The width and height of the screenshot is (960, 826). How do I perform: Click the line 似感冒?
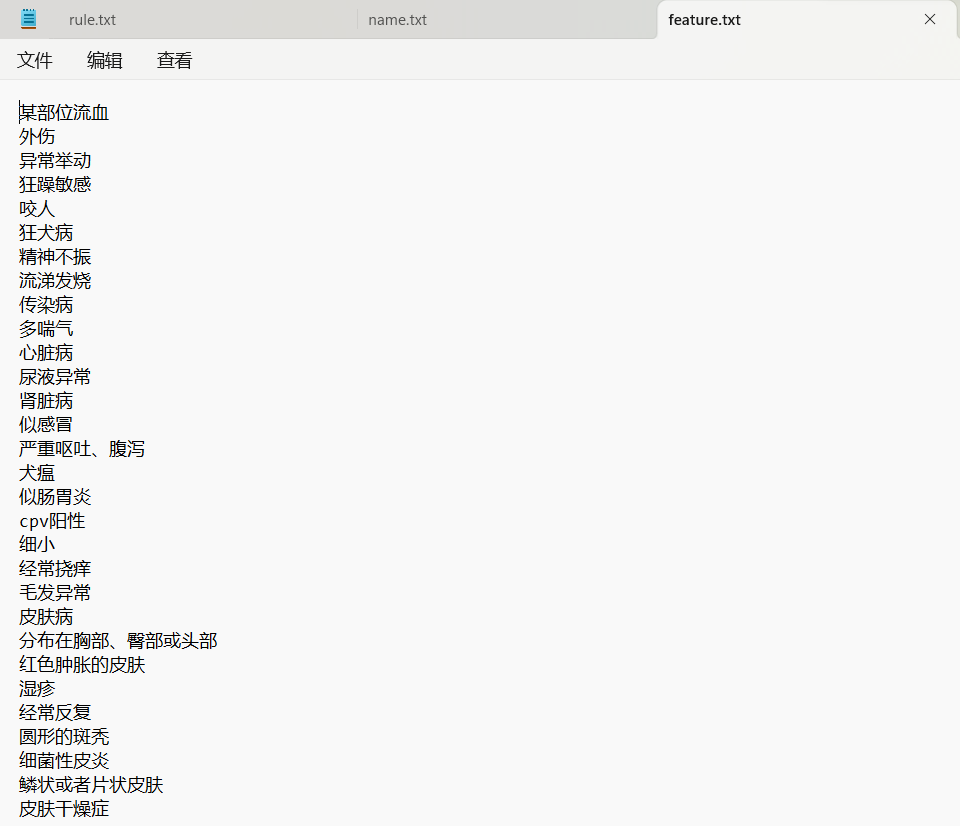click(x=47, y=424)
